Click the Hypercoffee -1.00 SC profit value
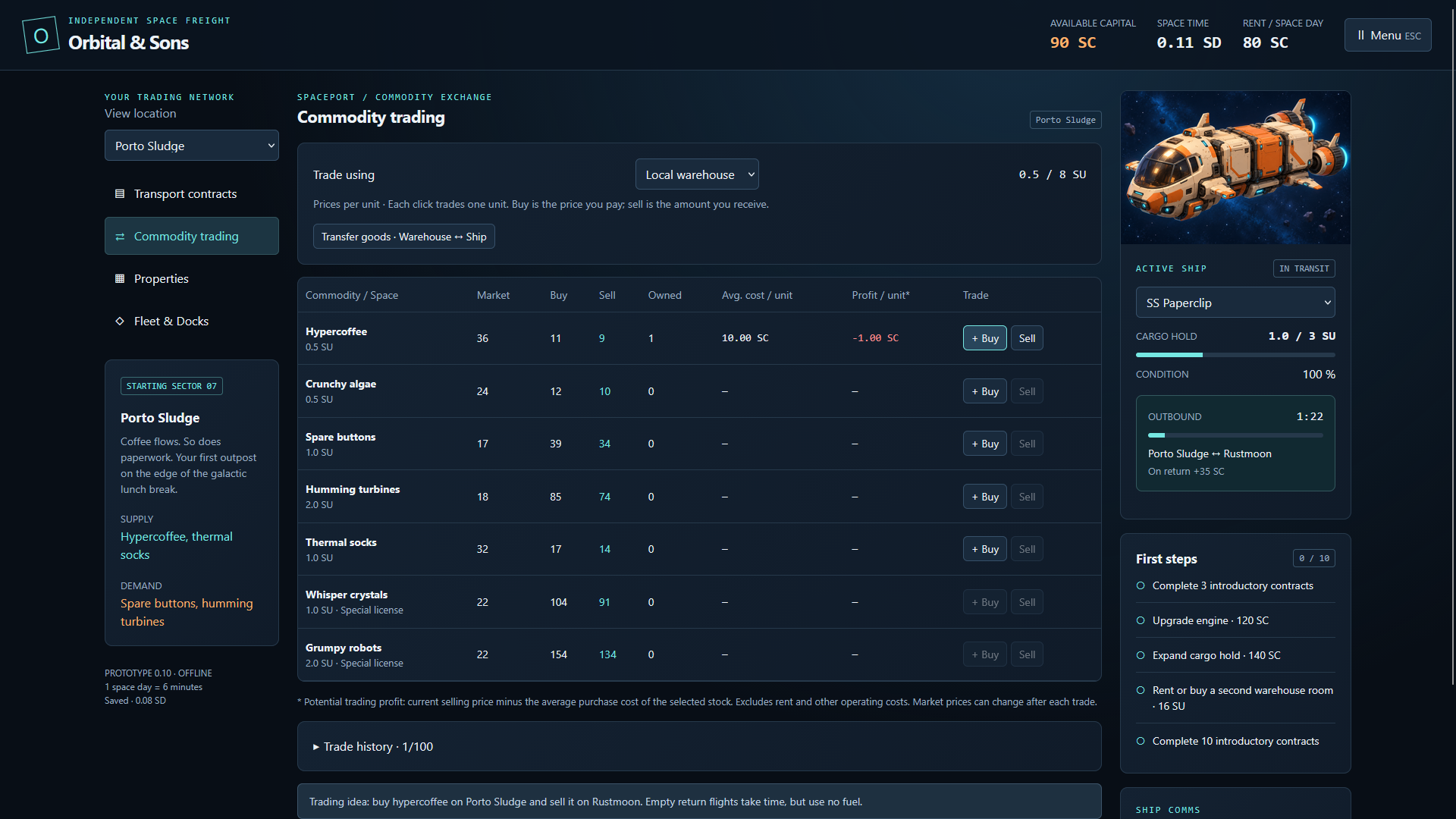Viewport: 1456px width, 819px height. tap(875, 338)
